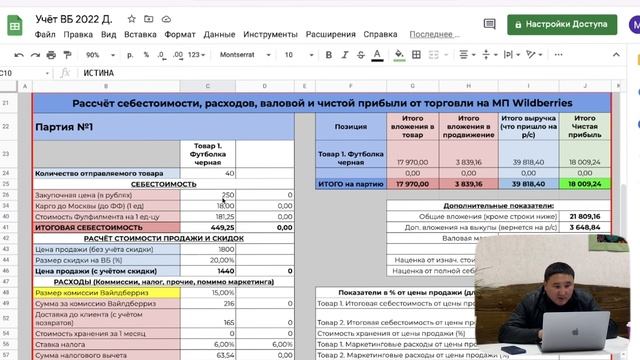Open the Инструменты menu
This screenshot has height=360, width=640.
(x=270, y=34)
